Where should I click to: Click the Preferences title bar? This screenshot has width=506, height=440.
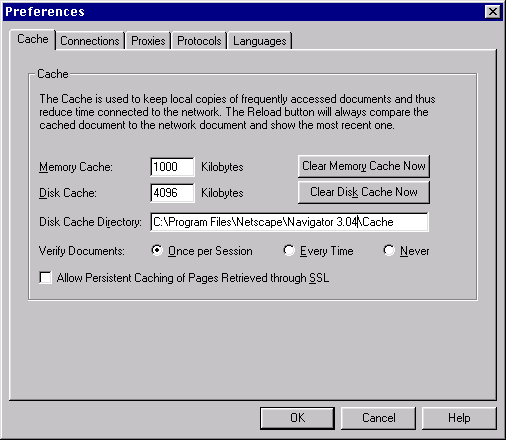point(243,12)
